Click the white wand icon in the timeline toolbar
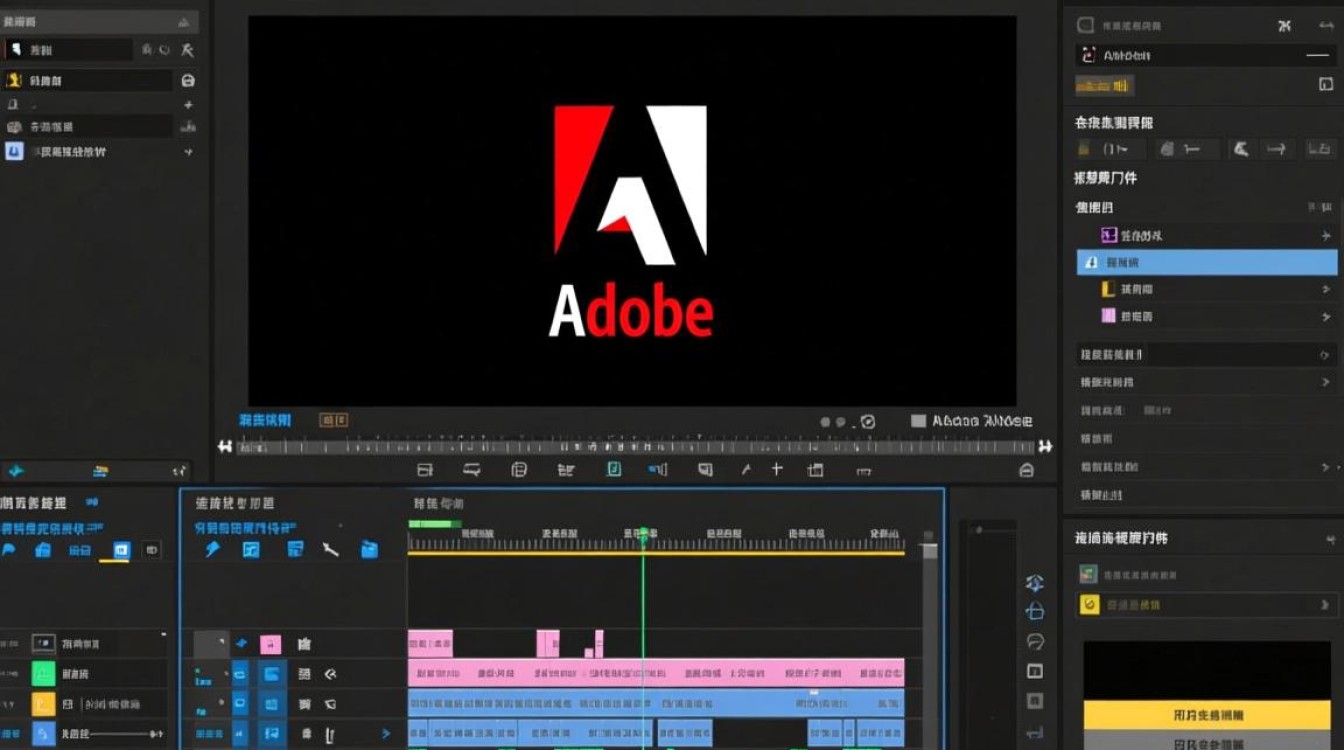1344x750 pixels. pyautogui.click(x=331, y=549)
